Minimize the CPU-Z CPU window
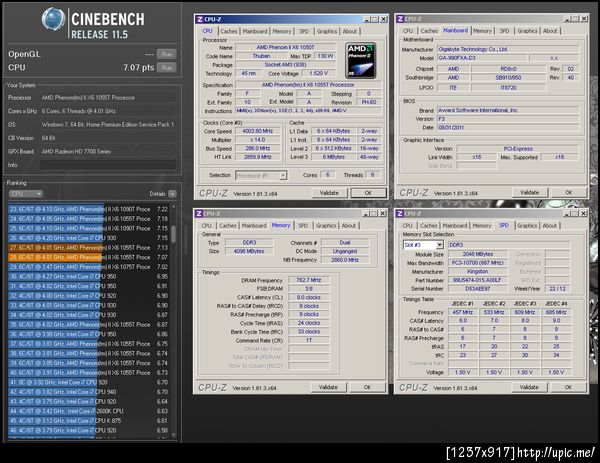600x463 pixels. (367, 19)
